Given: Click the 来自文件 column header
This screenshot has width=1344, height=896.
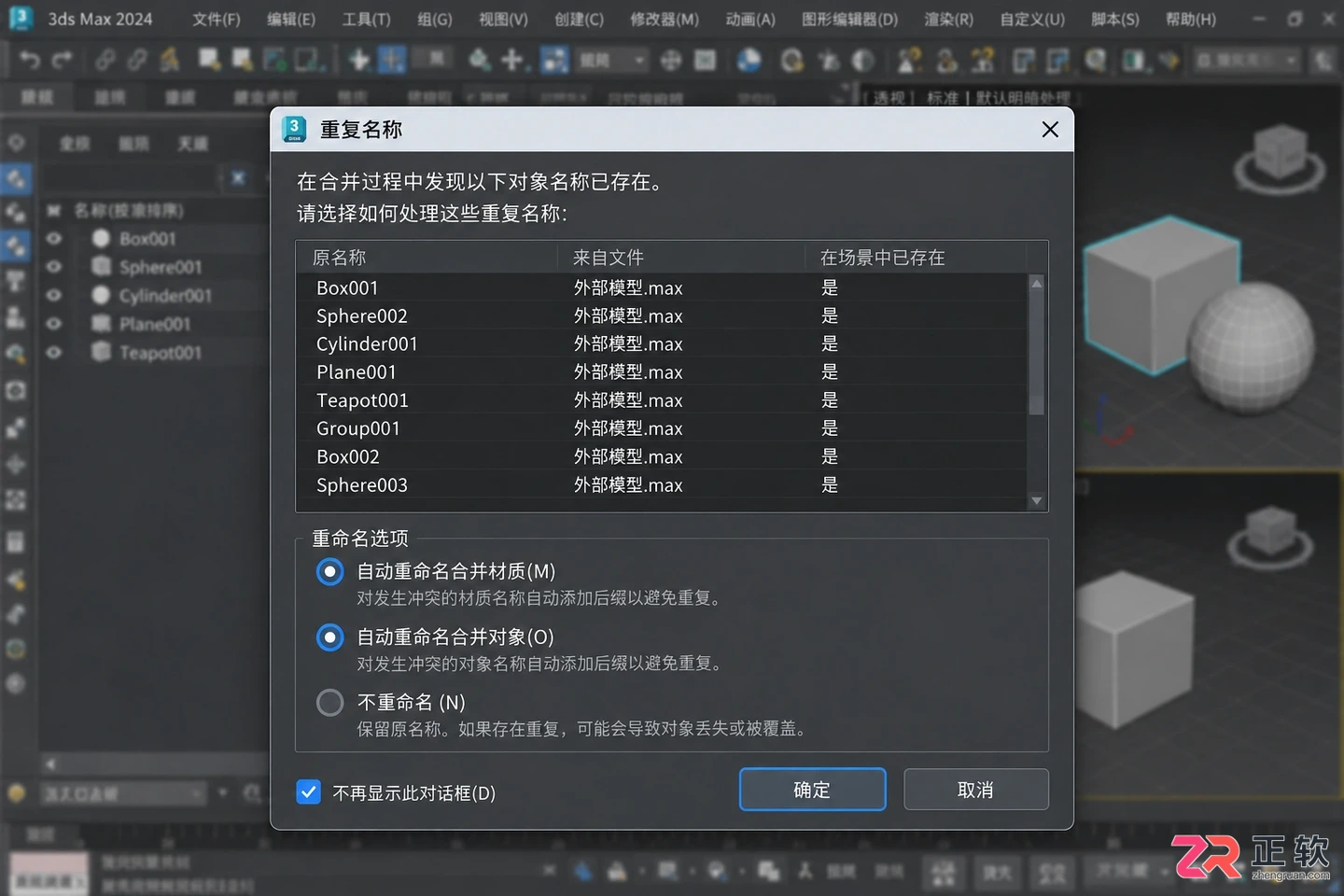Looking at the screenshot, I should (x=681, y=258).
